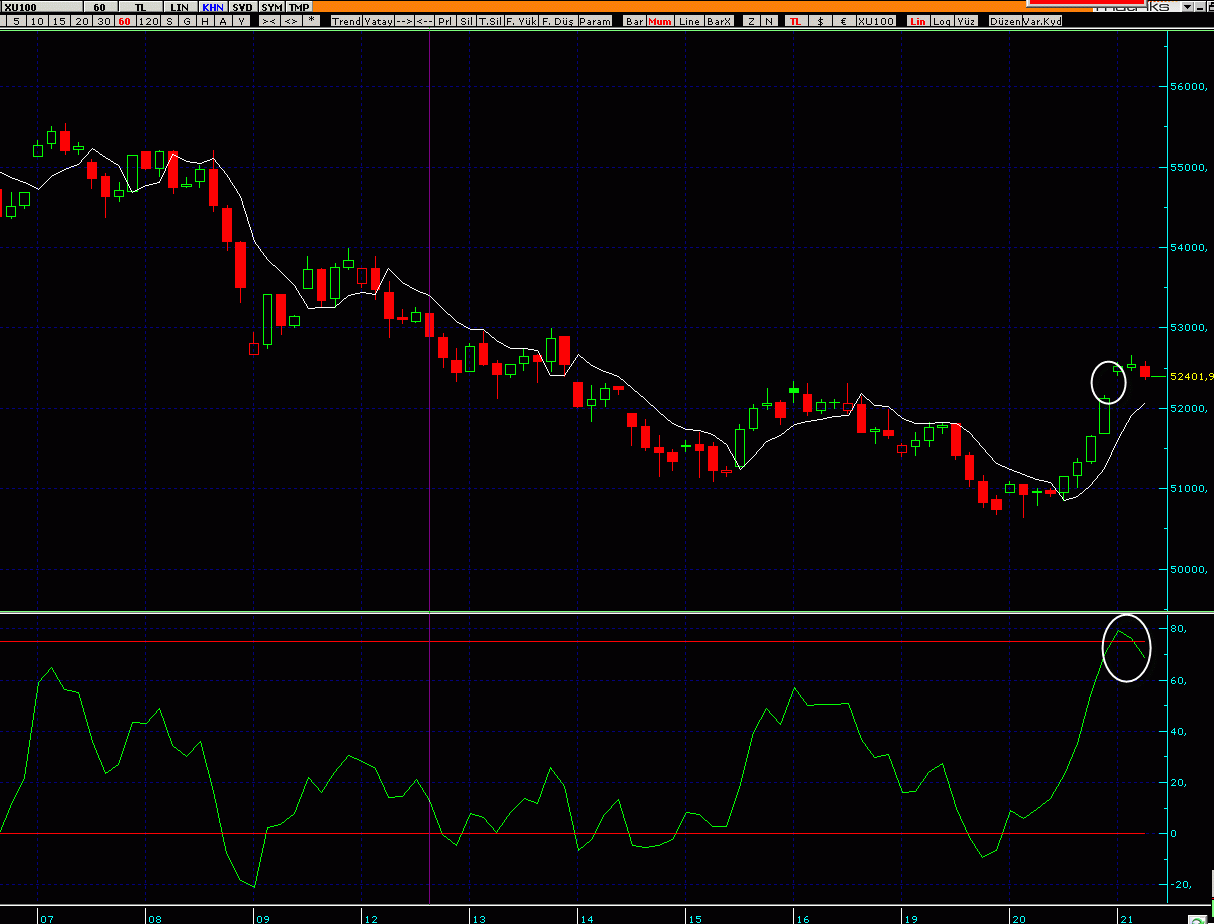Image resolution: width=1214 pixels, height=924 pixels.
Task: Click the asterisk (*) toolbar icon
Action: coord(311,20)
